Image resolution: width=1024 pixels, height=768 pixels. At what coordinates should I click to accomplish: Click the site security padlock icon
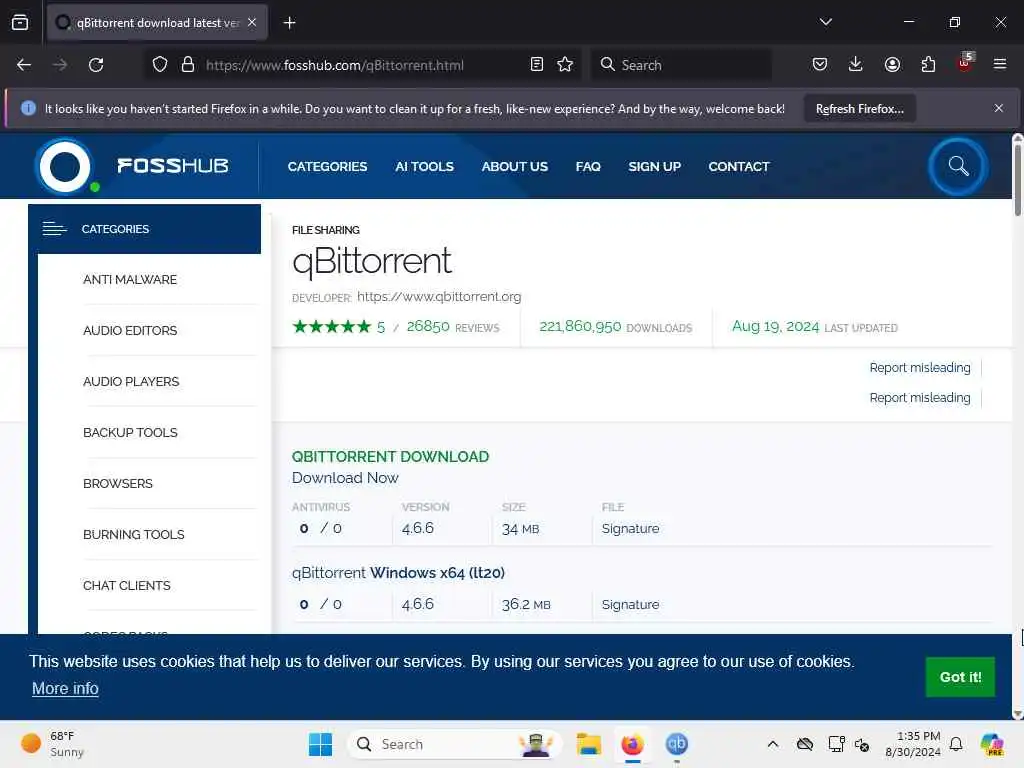coord(188,65)
